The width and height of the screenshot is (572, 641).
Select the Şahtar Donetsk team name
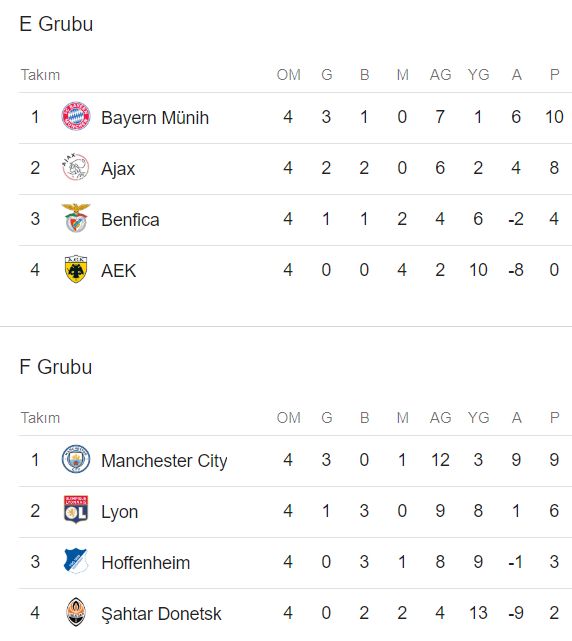coord(161,614)
